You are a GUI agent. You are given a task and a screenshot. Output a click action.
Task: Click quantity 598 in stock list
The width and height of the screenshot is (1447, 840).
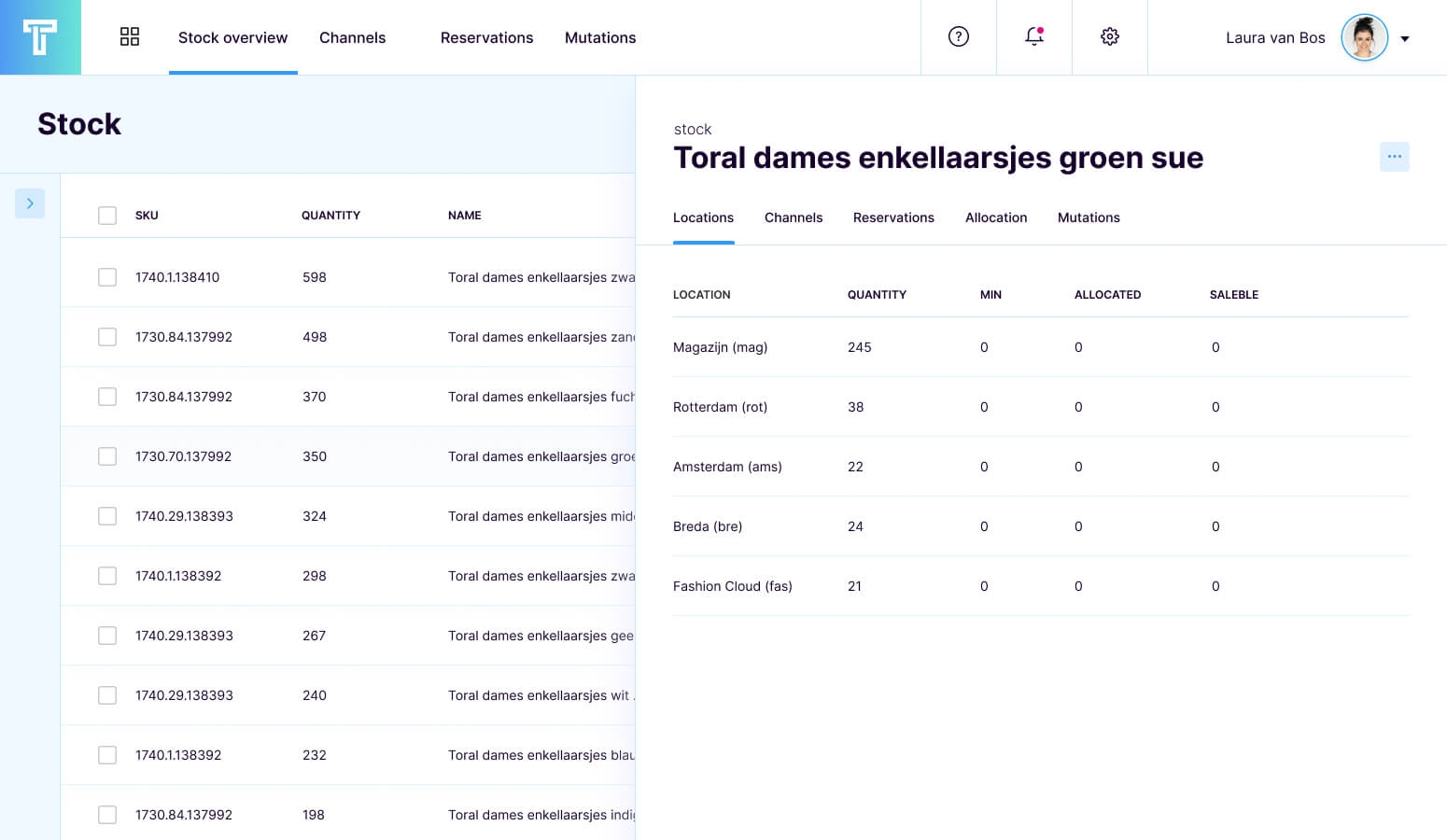[315, 277]
